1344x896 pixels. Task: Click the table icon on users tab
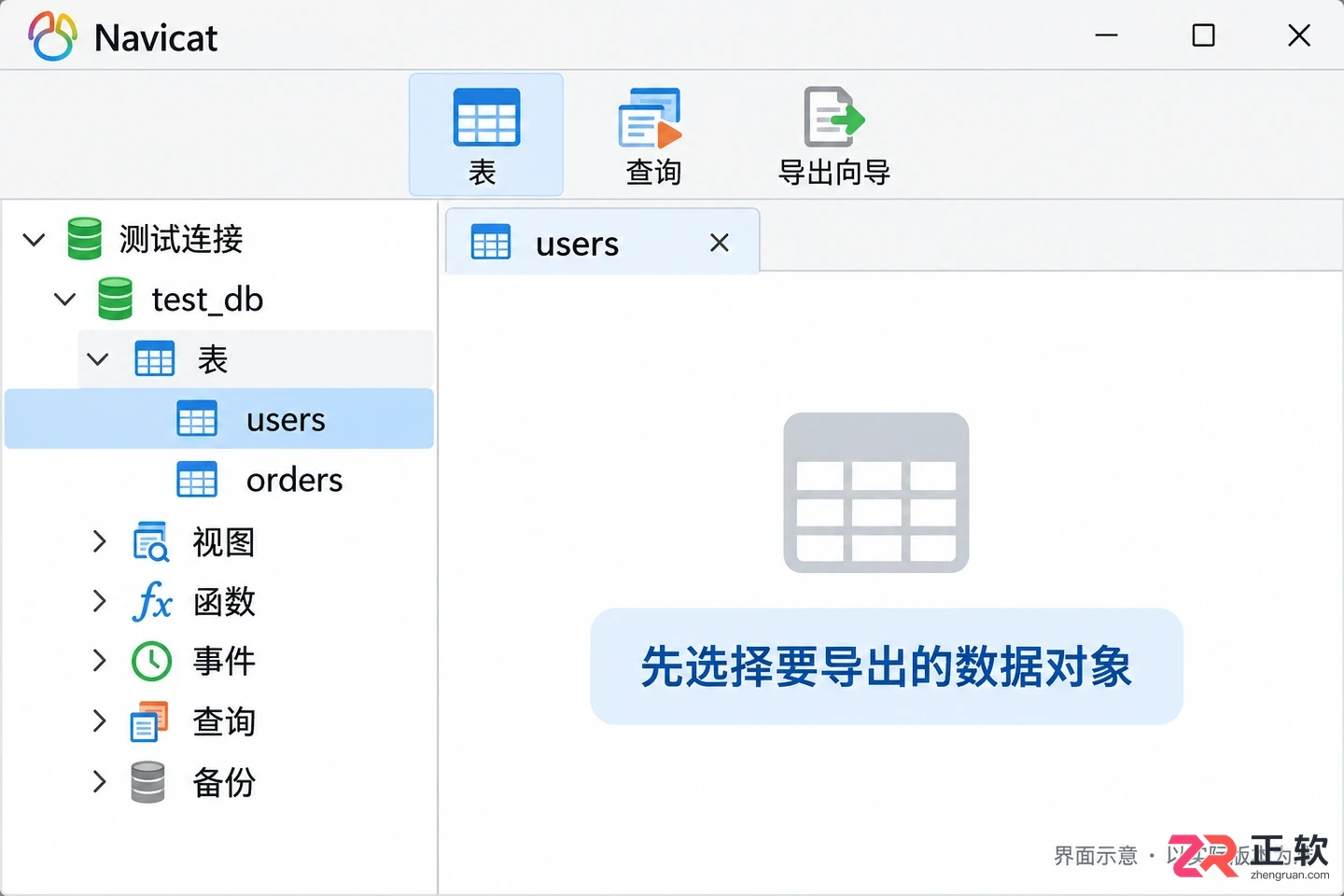click(491, 243)
